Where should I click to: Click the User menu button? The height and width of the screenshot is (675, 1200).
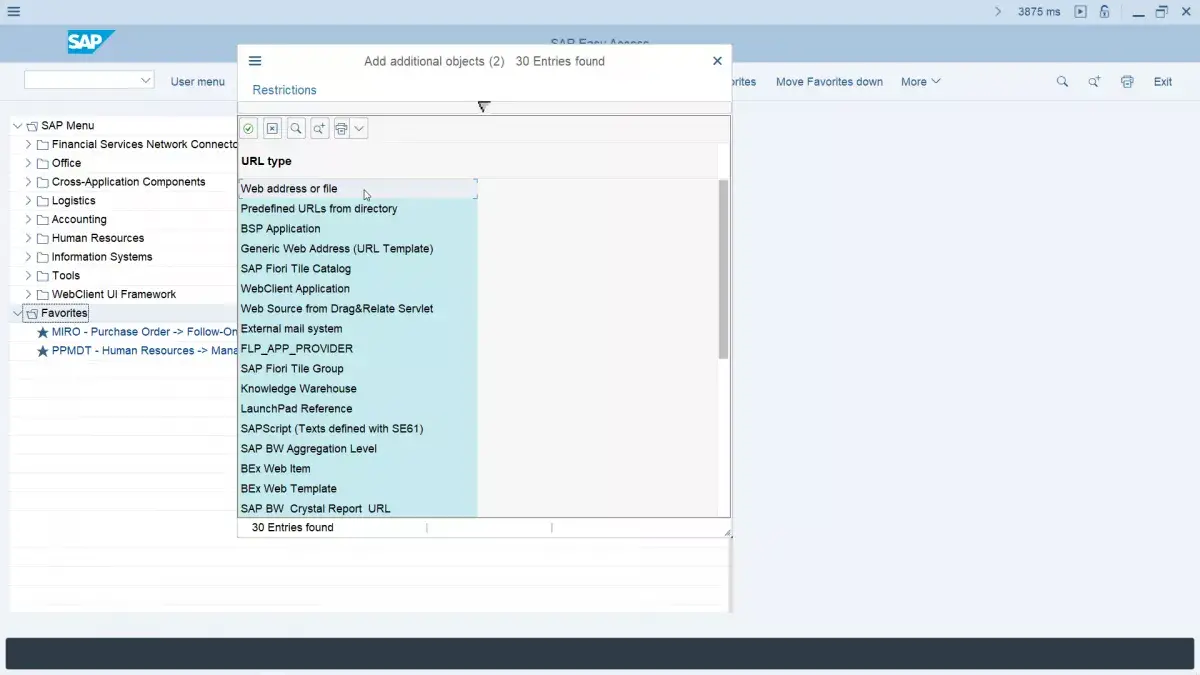point(198,82)
